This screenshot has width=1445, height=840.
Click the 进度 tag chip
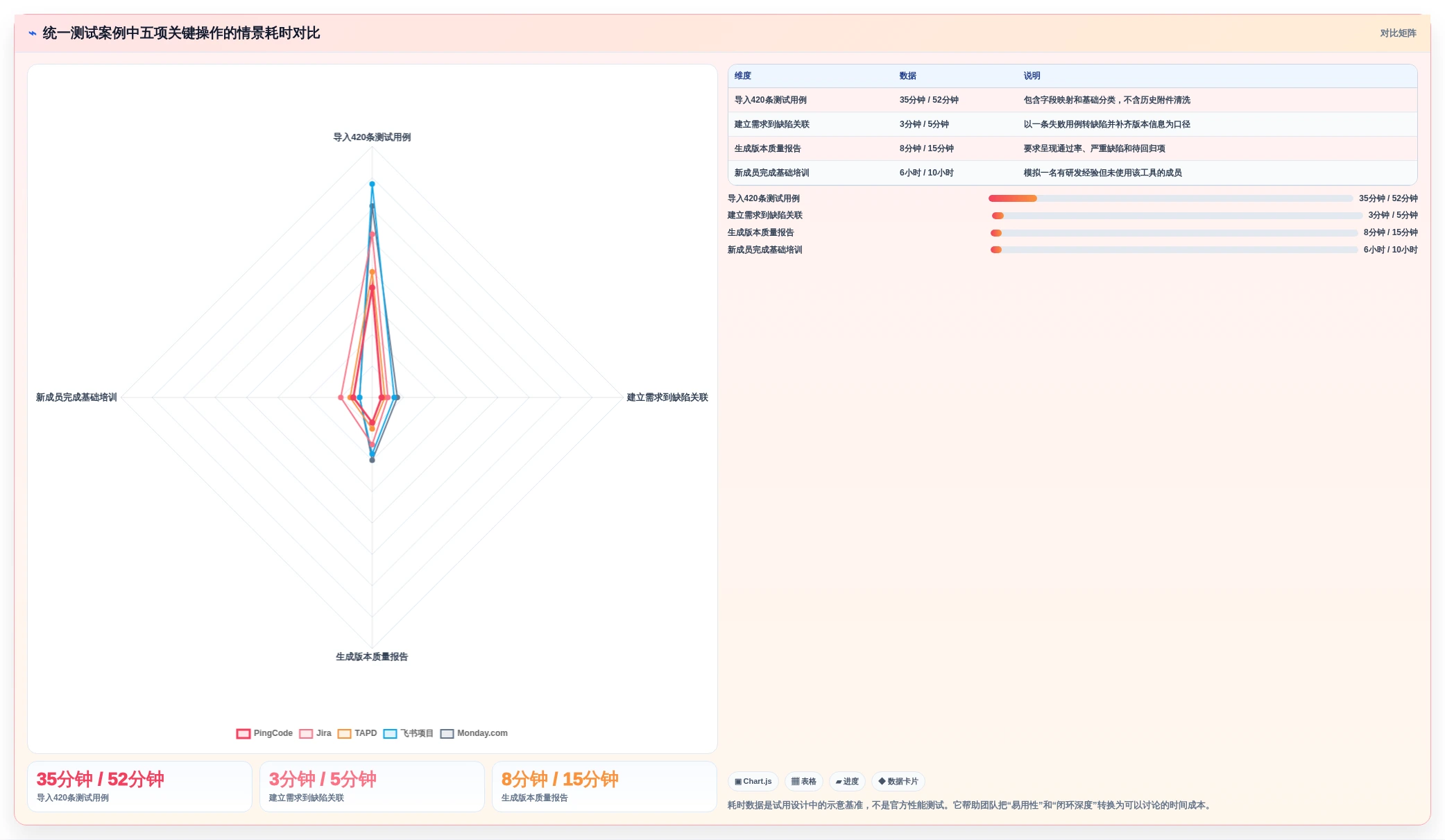(x=847, y=782)
